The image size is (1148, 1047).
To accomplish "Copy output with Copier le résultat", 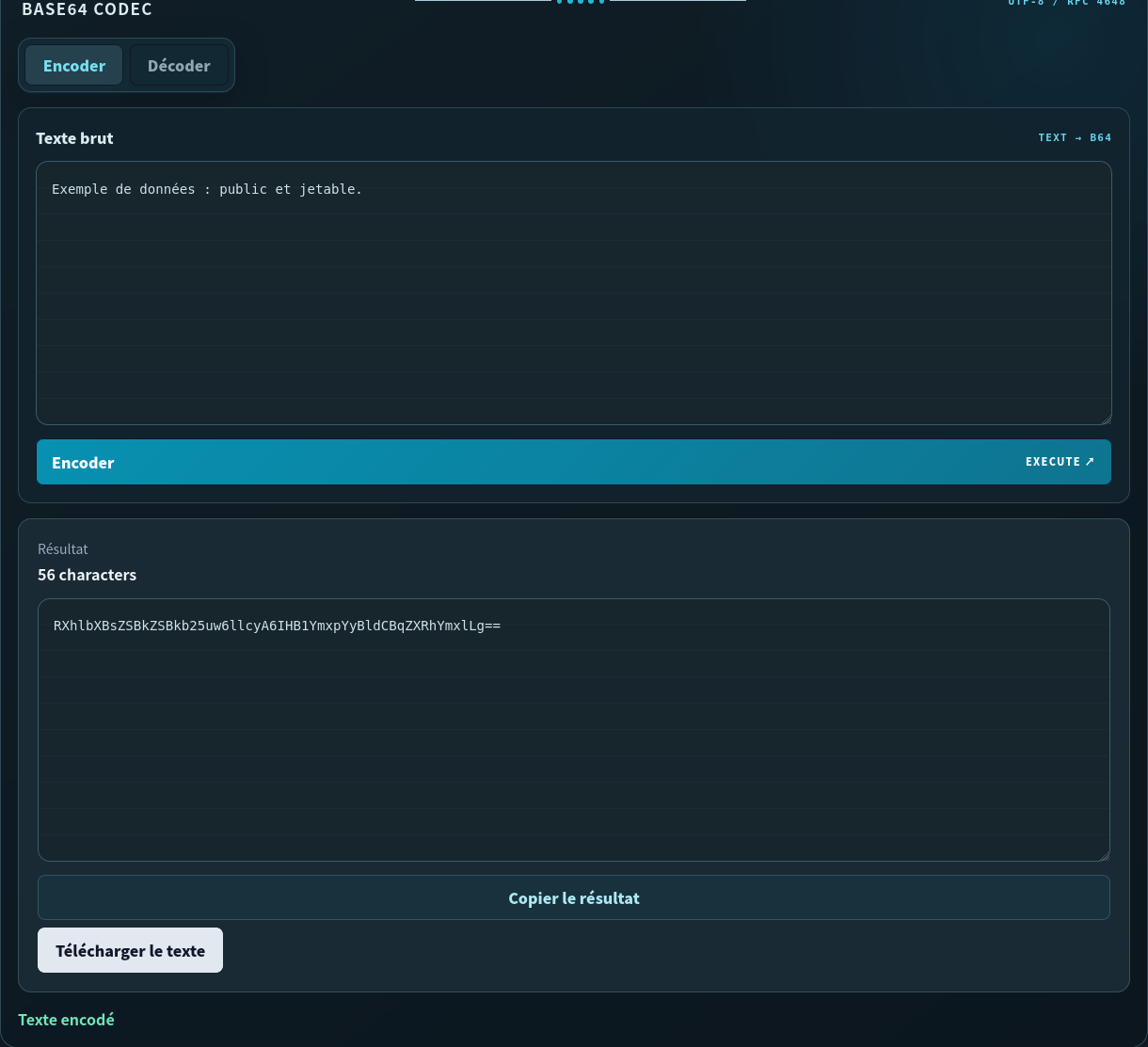I will 574,898.
